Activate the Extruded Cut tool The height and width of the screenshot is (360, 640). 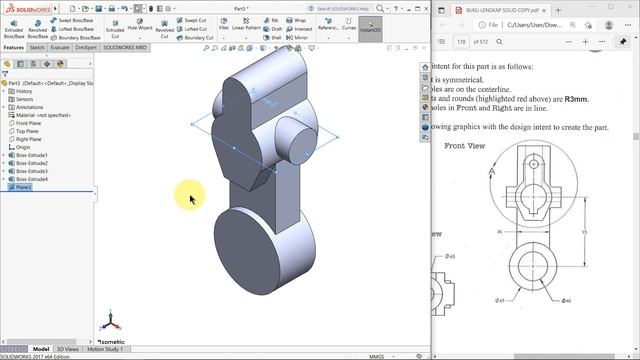115,29
